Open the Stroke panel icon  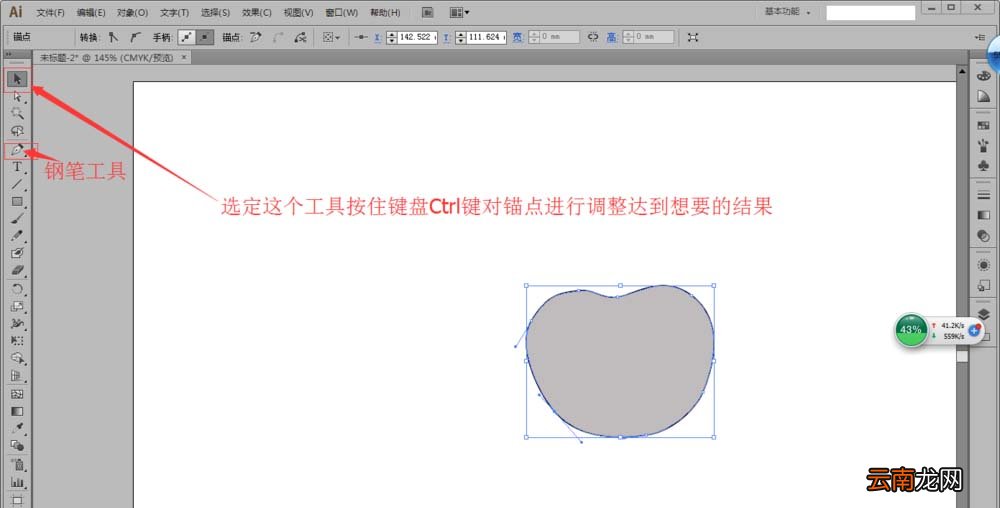[983, 195]
